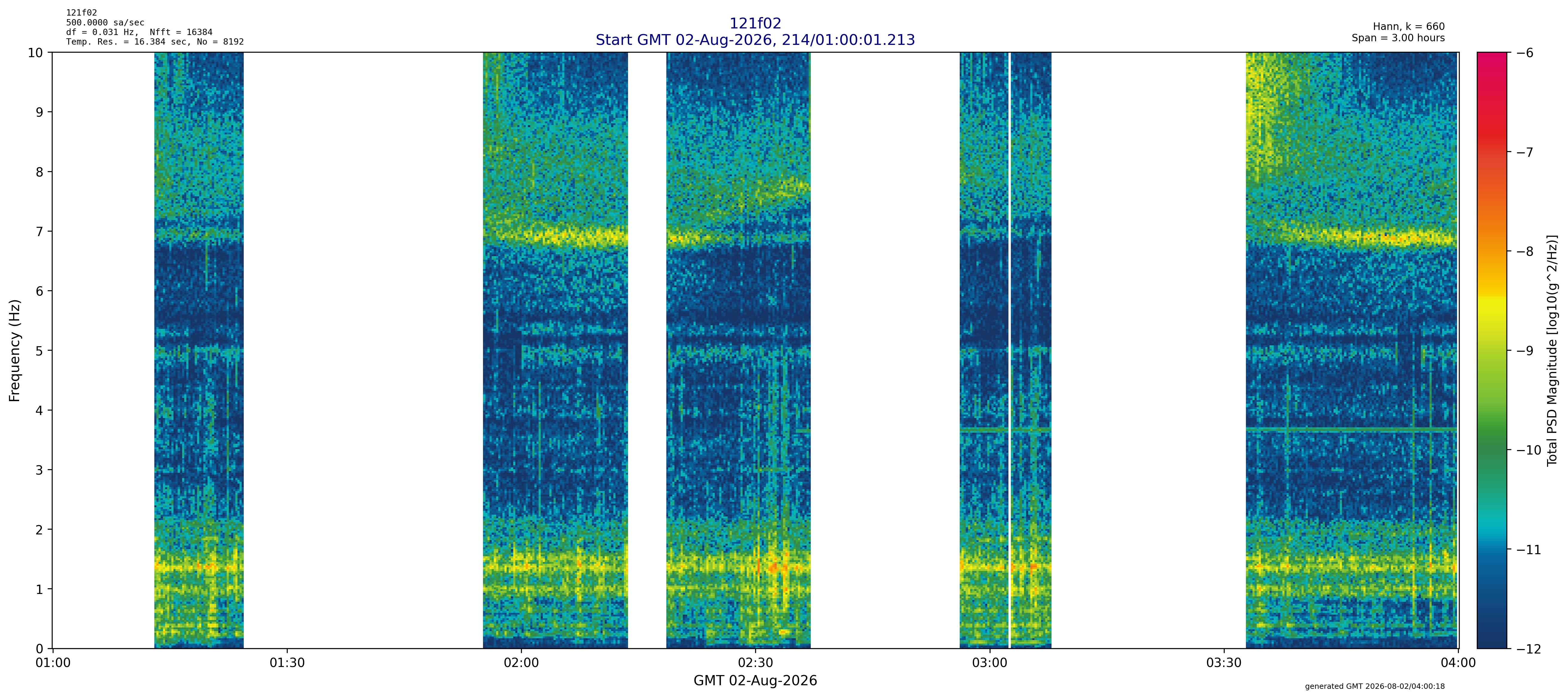Select the "01:00" time axis tick label
The width and height of the screenshot is (1568, 699).
(x=53, y=663)
